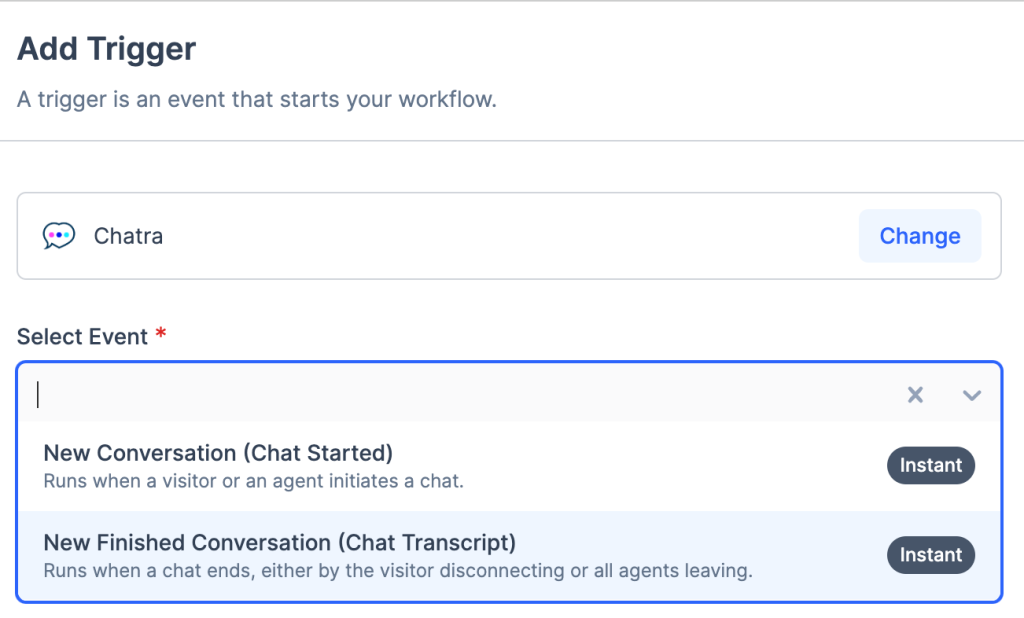
Task: Click blank area right of Add Trigger title
Action: [x=600, y=48]
